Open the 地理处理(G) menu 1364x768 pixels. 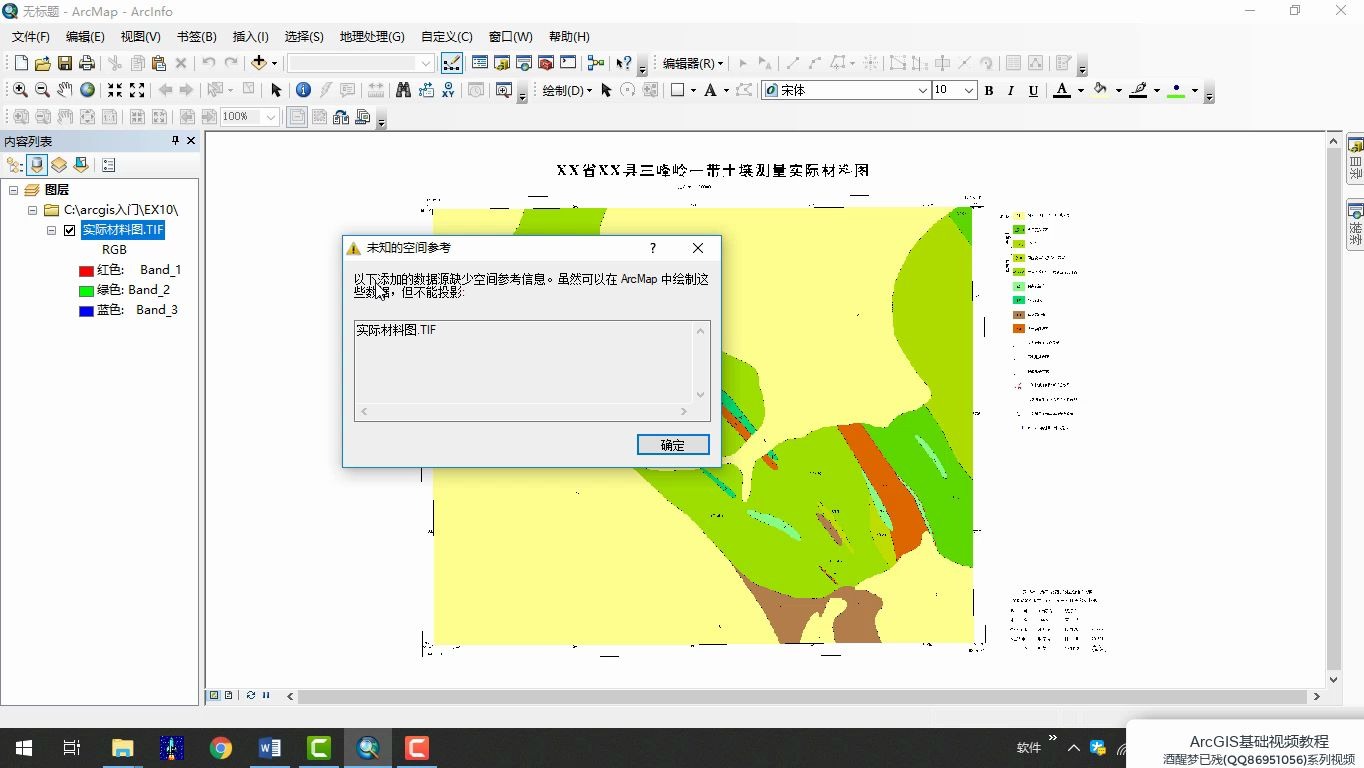pyautogui.click(x=372, y=36)
